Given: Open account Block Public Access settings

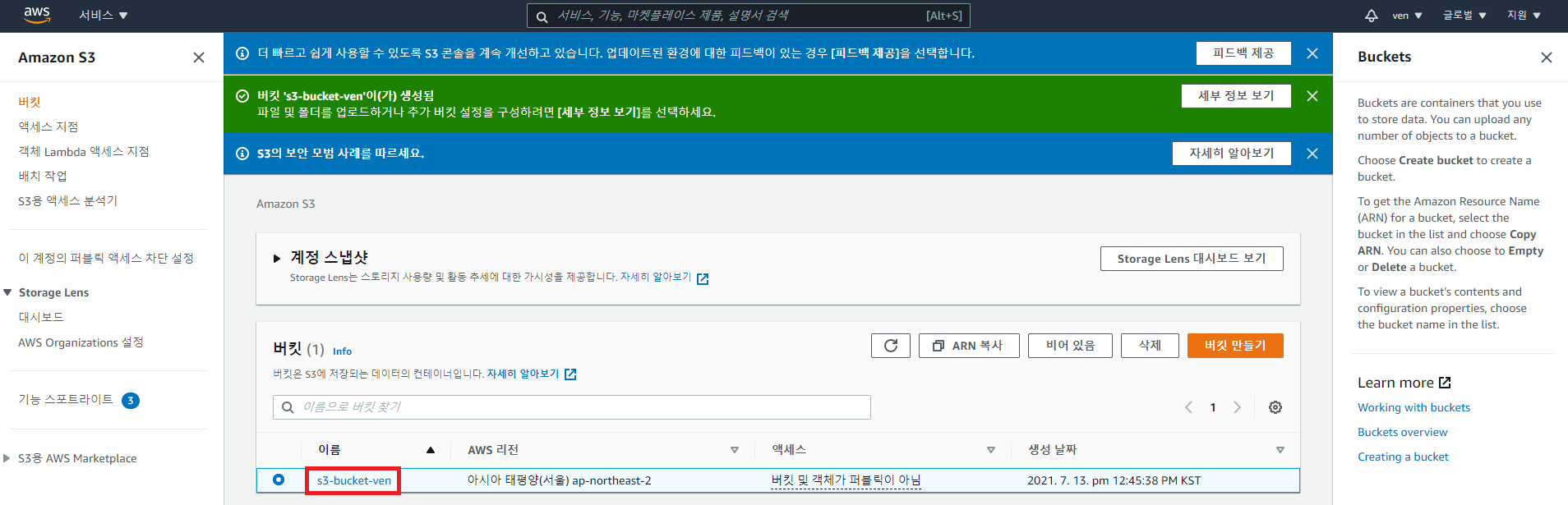Looking at the screenshot, I should coord(106,259).
